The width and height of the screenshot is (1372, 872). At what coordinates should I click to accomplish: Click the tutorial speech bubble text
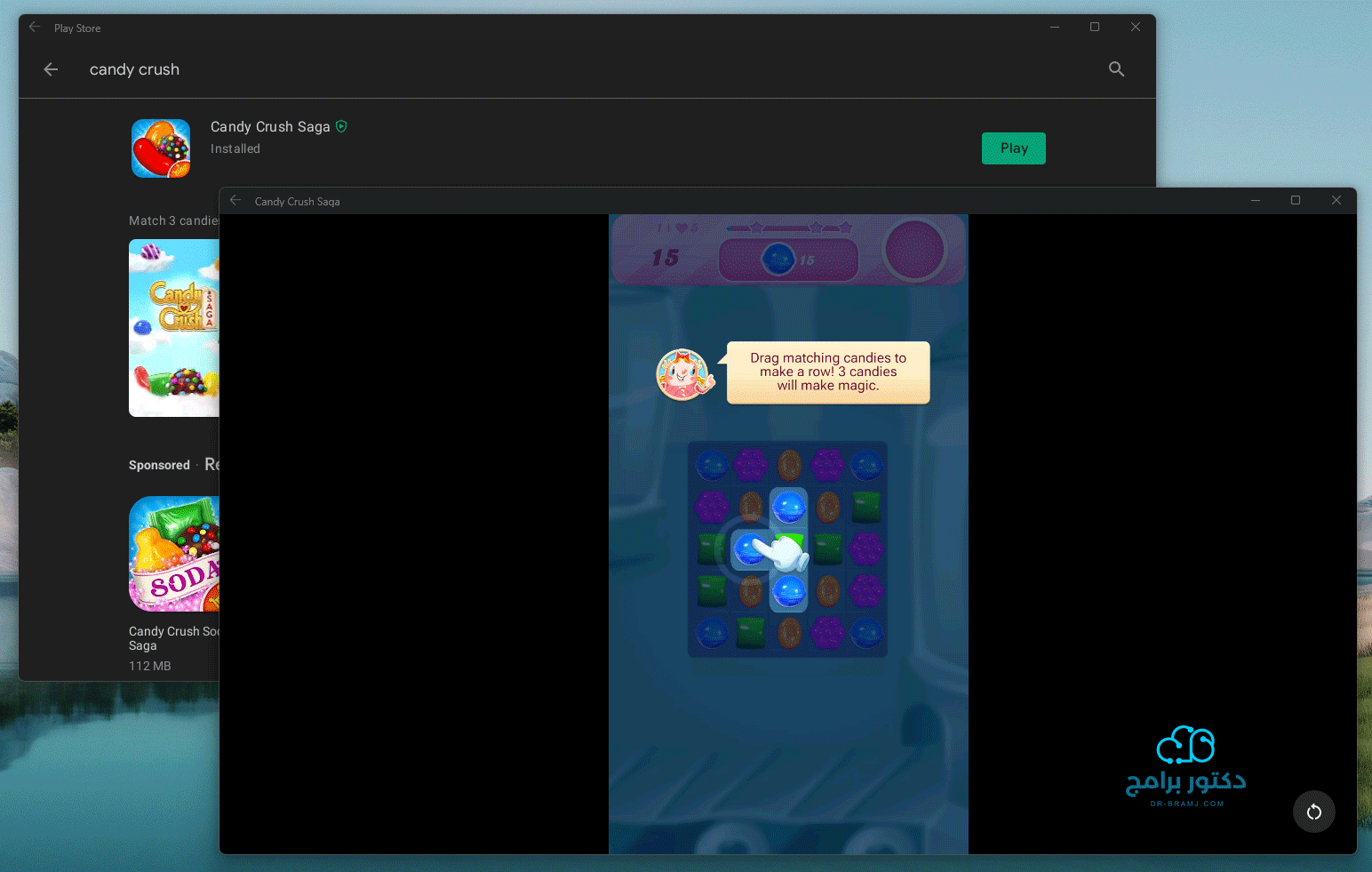tap(828, 372)
